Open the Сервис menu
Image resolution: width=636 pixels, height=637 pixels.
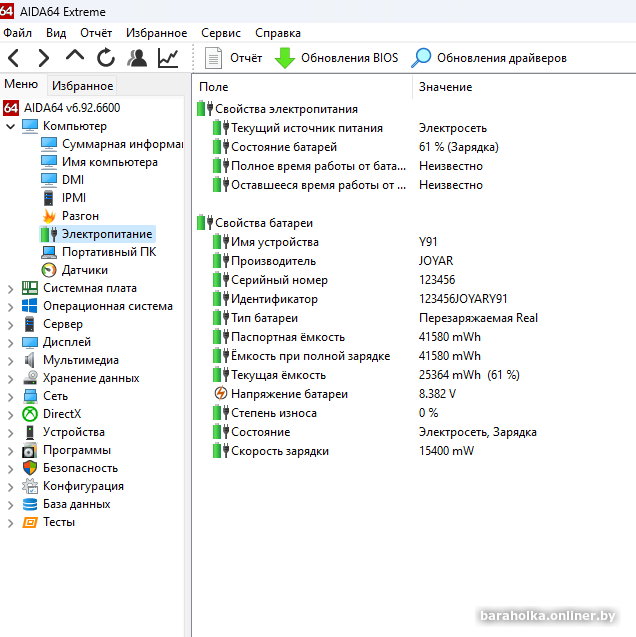(x=221, y=33)
